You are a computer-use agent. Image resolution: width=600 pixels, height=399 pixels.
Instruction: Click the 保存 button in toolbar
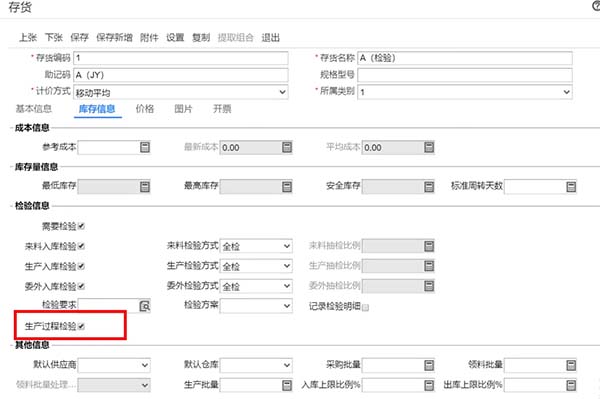(79, 37)
